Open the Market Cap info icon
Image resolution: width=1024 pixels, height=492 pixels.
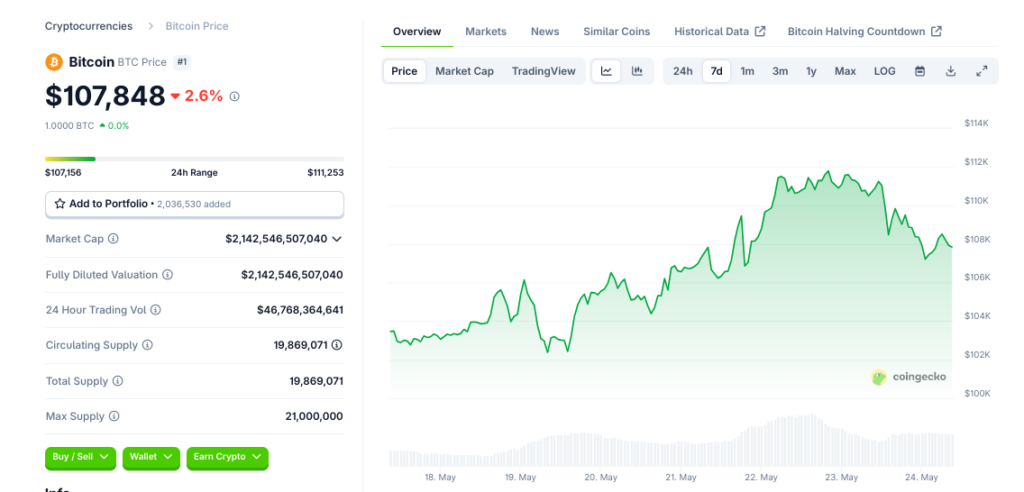point(113,239)
